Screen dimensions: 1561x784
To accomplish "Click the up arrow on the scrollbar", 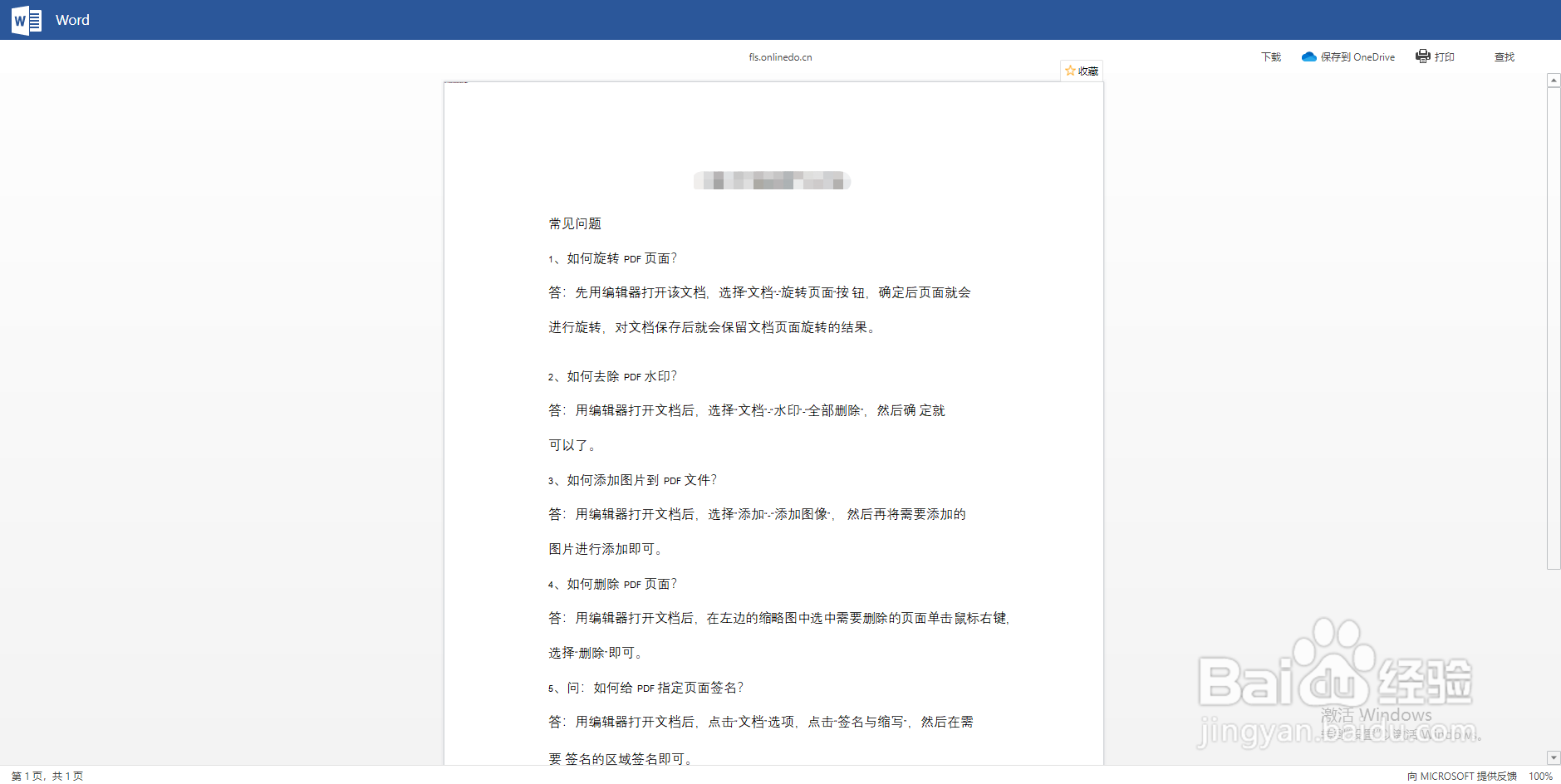I will [1553, 79].
